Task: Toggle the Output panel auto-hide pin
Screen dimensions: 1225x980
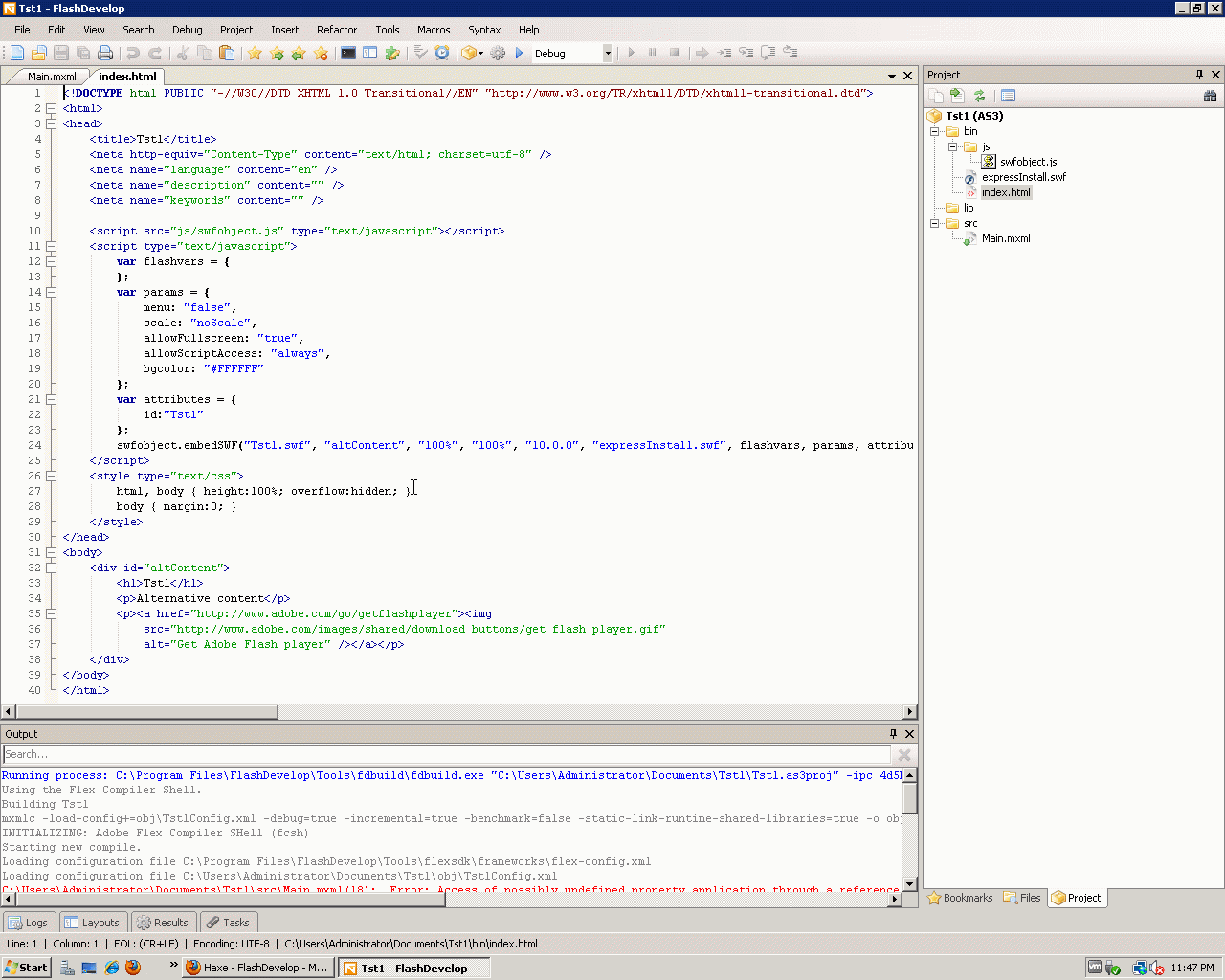Action: 893,734
